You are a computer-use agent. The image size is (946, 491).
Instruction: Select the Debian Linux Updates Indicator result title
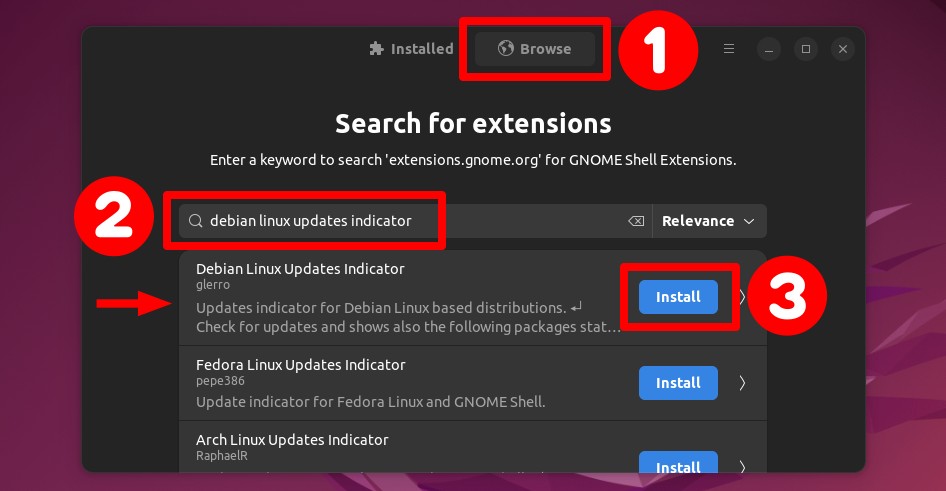click(300, 269)
